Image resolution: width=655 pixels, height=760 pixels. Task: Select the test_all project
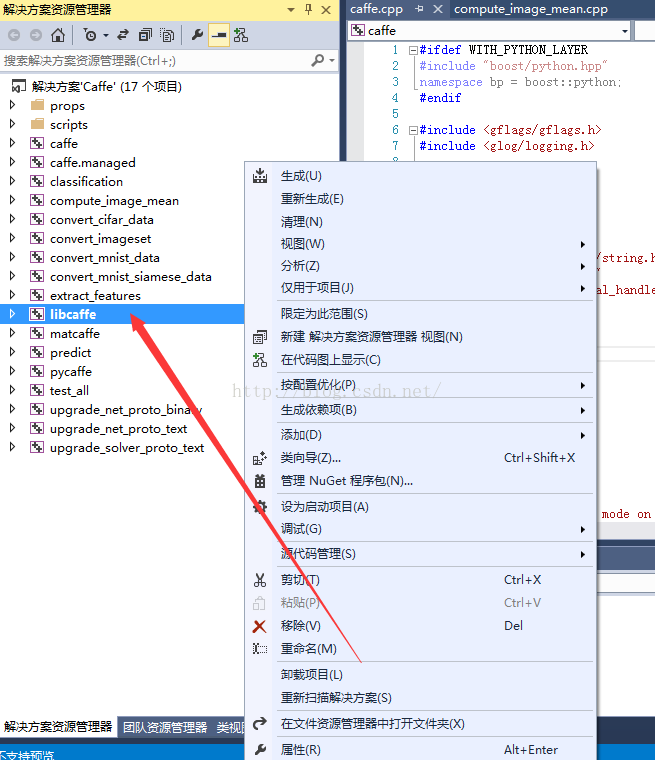click(69, 390)
